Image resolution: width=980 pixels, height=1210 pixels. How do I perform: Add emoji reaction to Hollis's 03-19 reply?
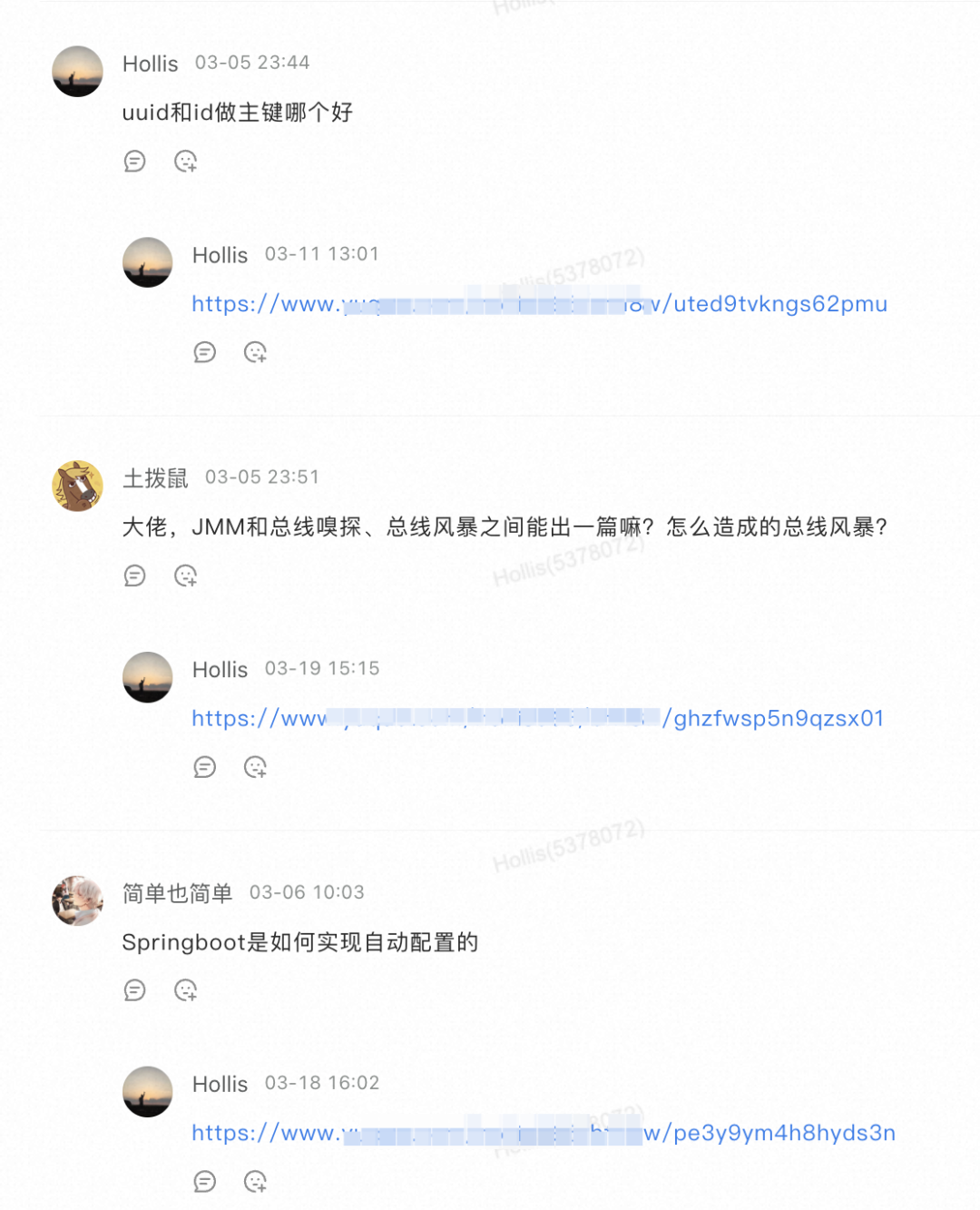click(x=256, y=767)
